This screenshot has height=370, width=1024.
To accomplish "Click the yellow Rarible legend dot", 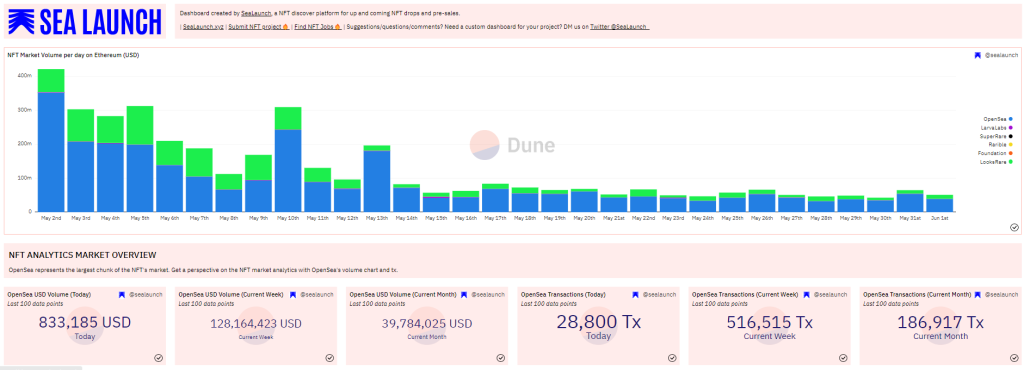I will (x=1011, y=145).
